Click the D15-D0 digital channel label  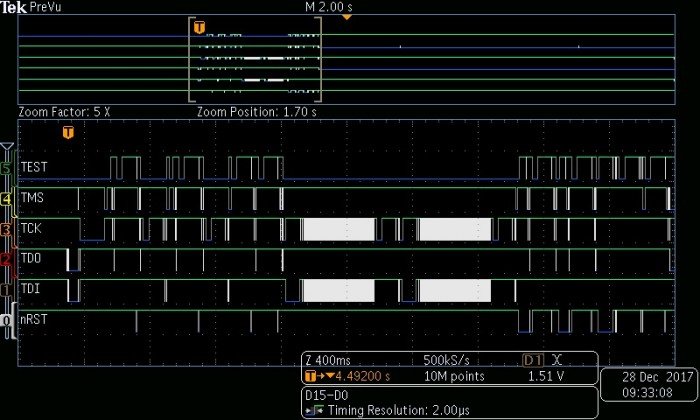(x=323, y=396)
